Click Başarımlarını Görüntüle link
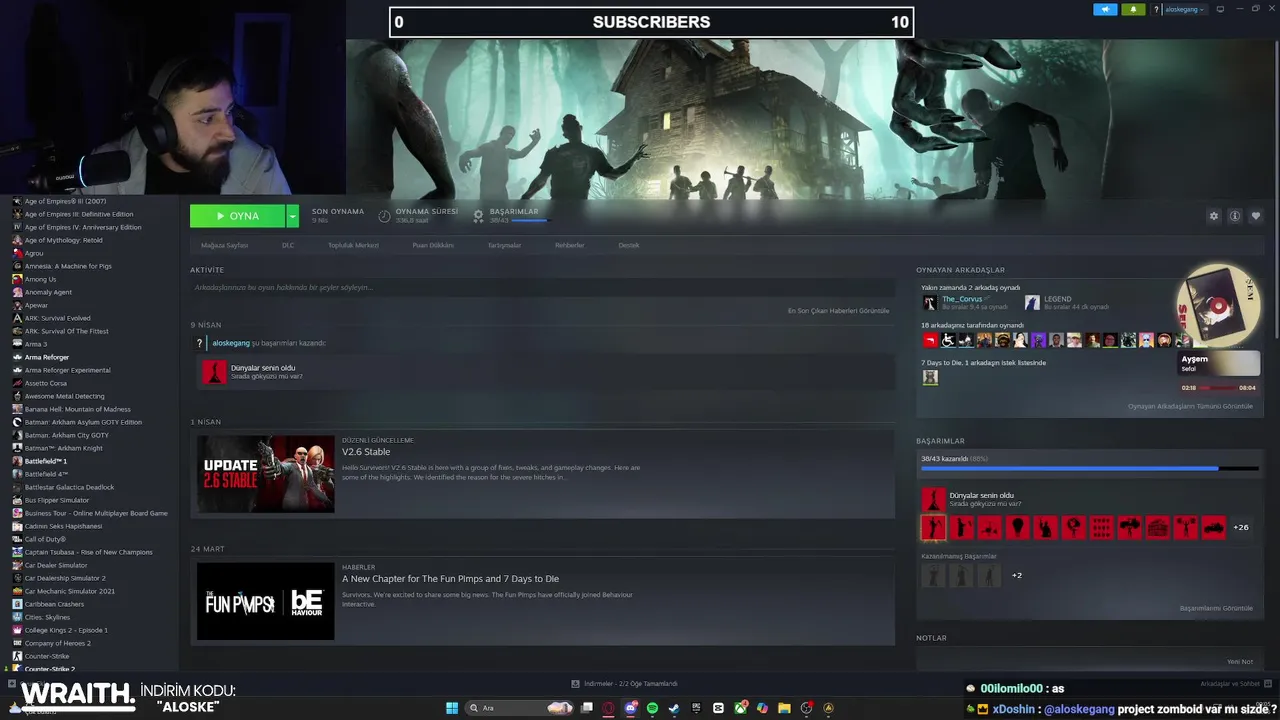 tap(1216, 608)
